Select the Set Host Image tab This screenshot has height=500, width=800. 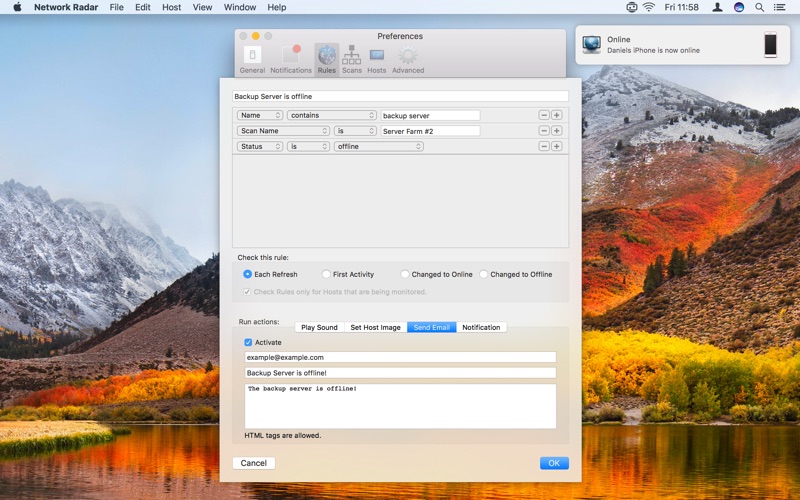(x=375, y=327)
